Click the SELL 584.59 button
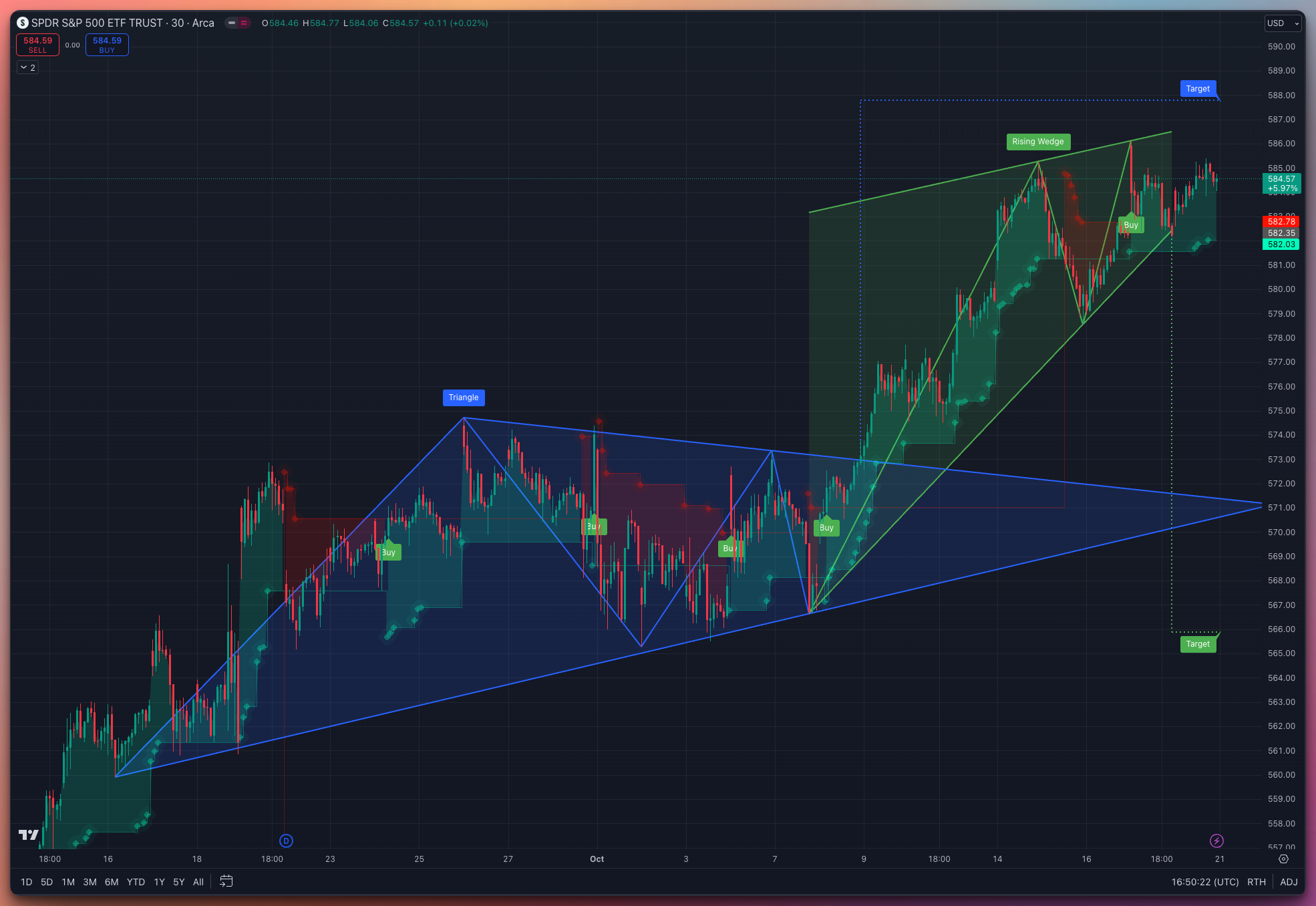The height and width of the screenshot is (906, 1316). pos(37,45)
